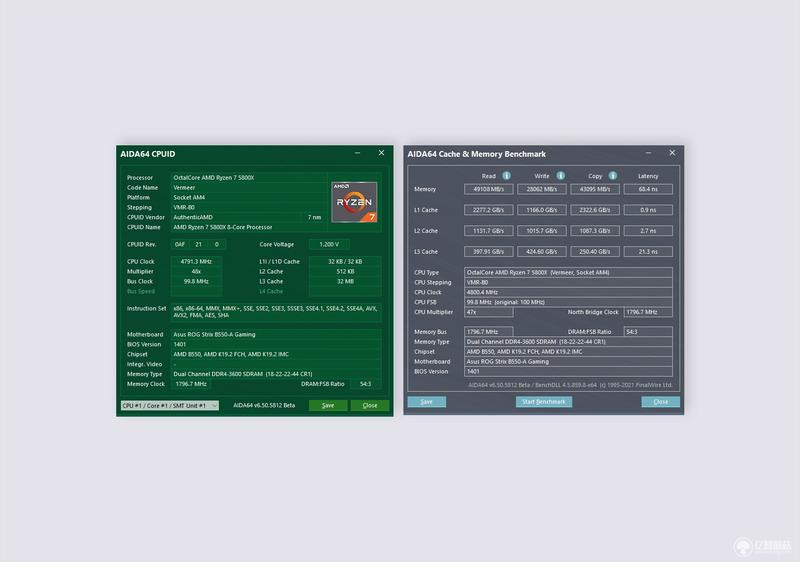
Task: Select L1 Cache Latency value 0.9 ns
Action: tap(648, 210)
